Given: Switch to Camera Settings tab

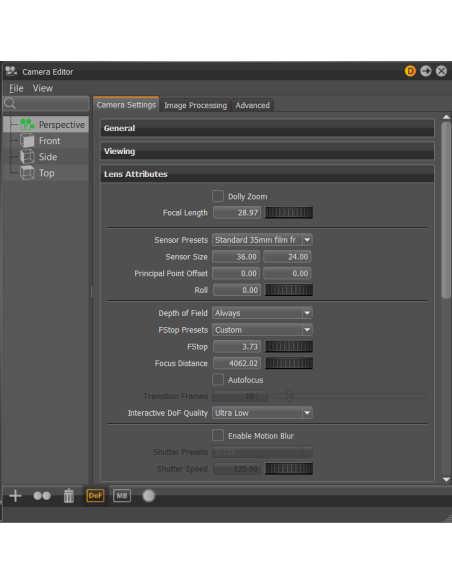Looking at the screenshot, I should tap(126, 105).
